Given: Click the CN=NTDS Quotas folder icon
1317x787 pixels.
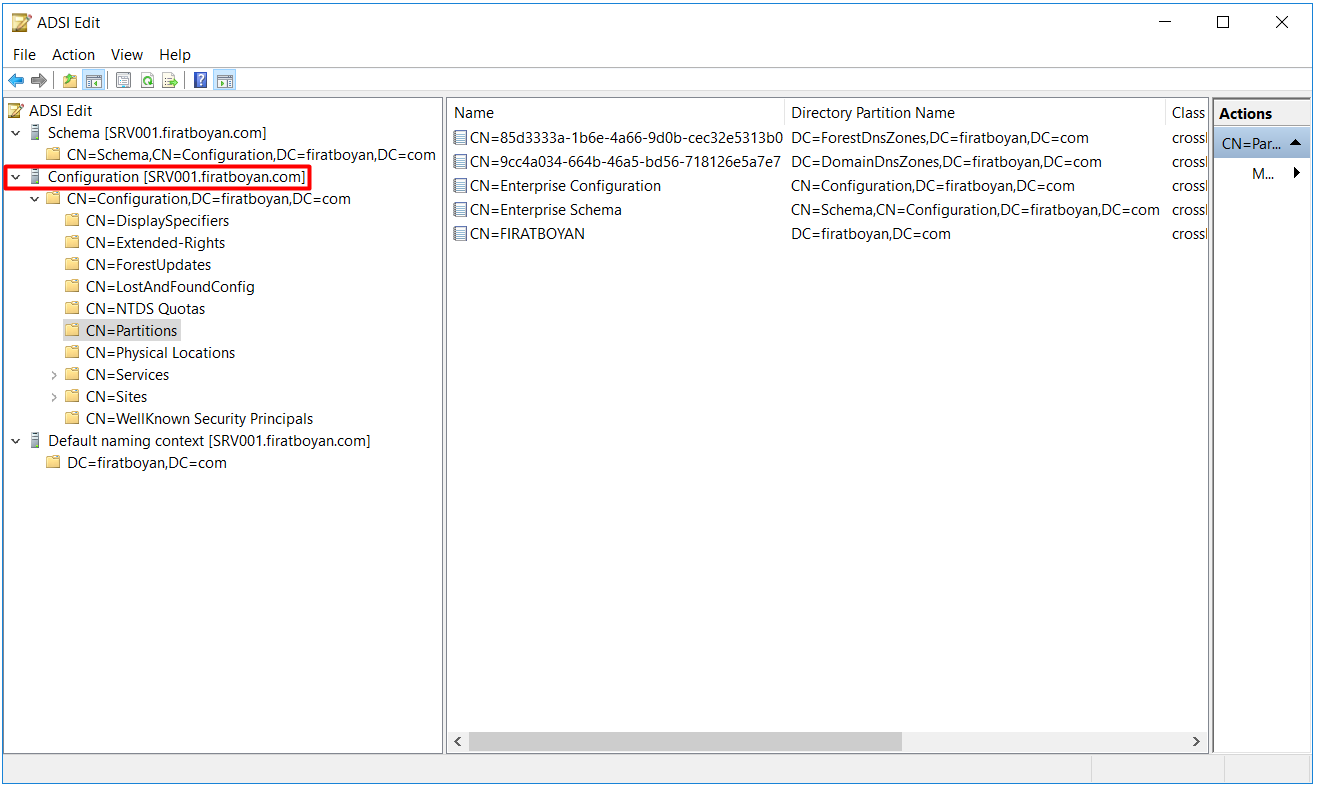Looking at the screenshot, I should pos(72,309).
